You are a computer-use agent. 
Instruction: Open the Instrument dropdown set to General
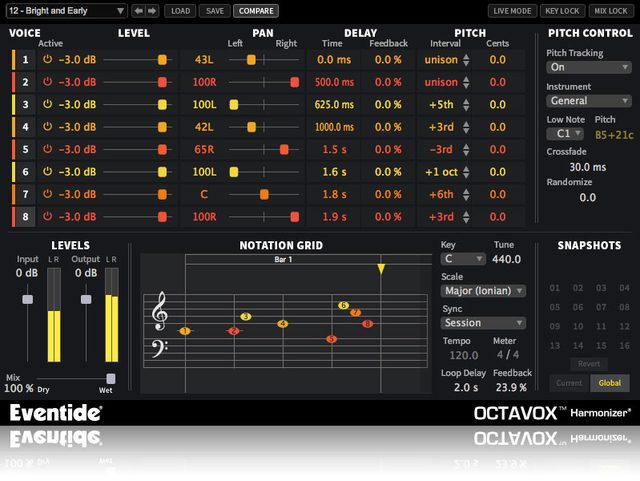point(589,100)
